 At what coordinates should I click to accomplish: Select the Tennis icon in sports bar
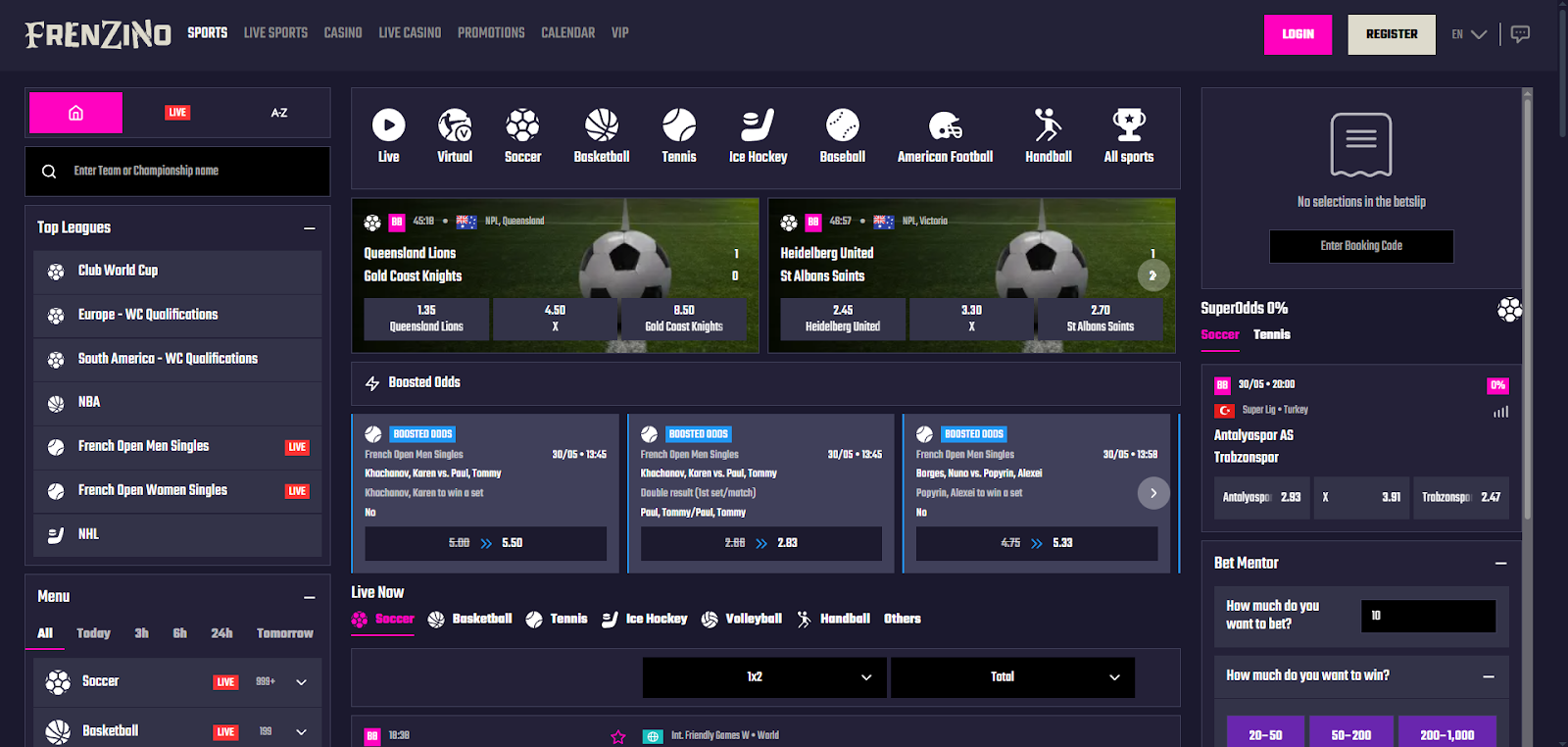(x=679, y=124)
